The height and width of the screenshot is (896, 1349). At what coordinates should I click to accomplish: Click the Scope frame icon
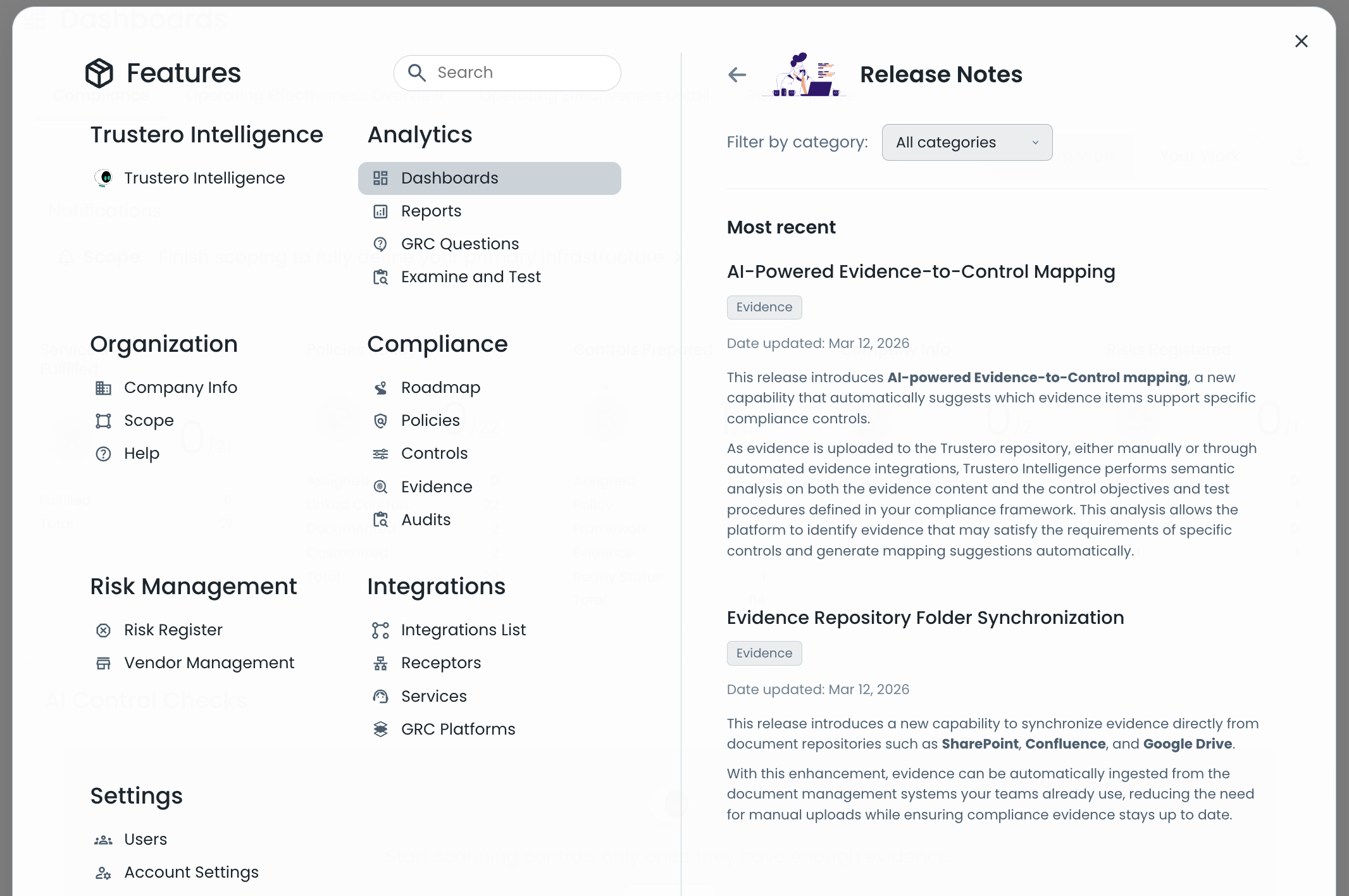pos(103,421)
